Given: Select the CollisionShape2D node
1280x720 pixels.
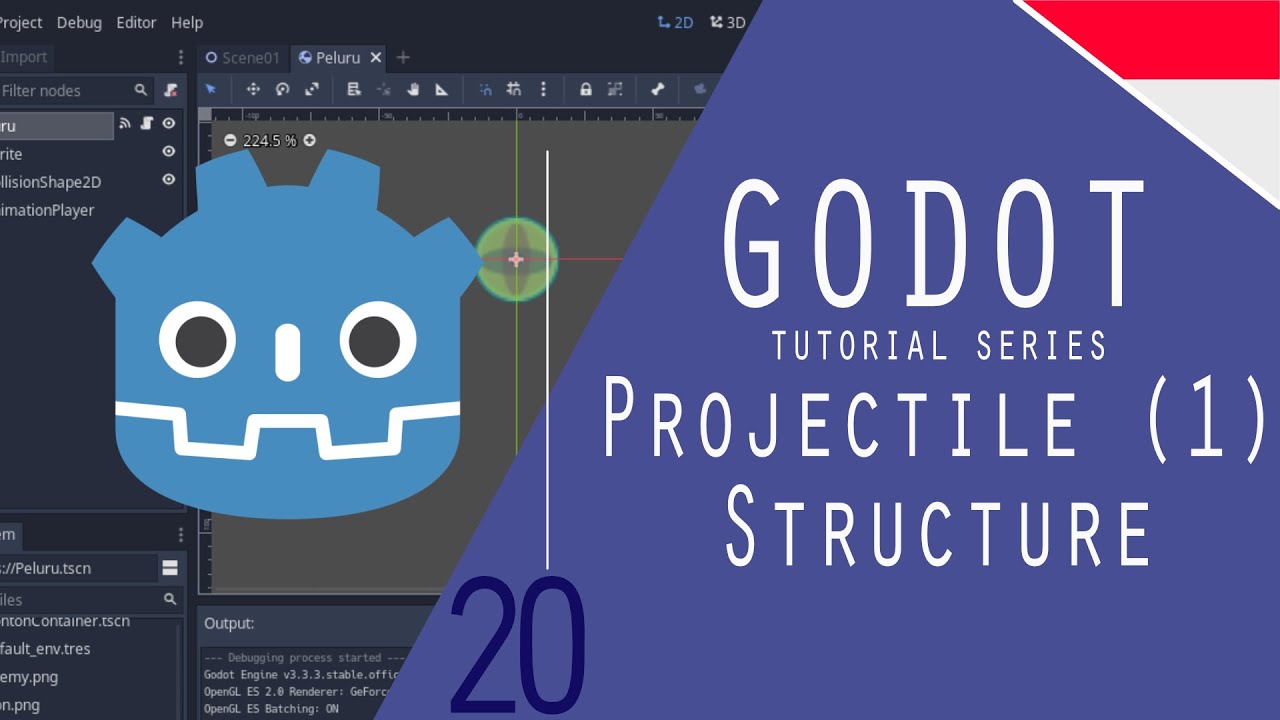Looking at the screenshot, I should click(50, 182).
